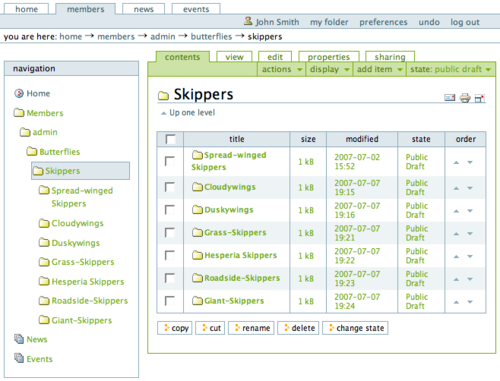Image resolution: width=500 pixels, height=381 pixels.
Task: Open the actions dropdown menu
Action: (282, 69)
